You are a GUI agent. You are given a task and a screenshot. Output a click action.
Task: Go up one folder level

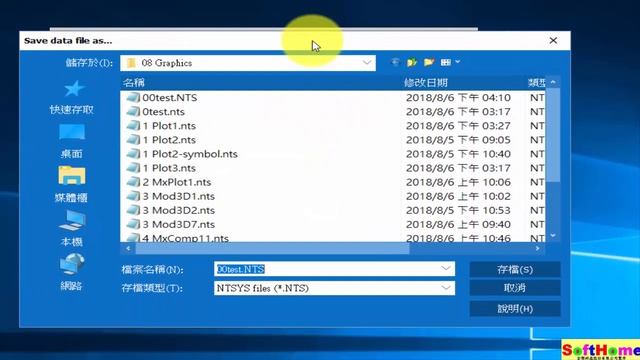pyautogui.click(x=412, y=62)
